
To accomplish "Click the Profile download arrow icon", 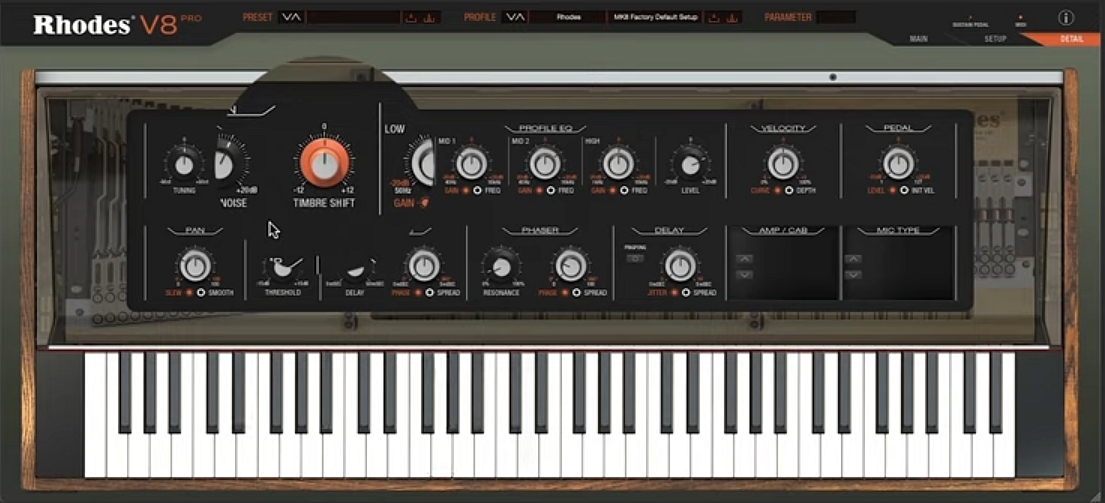I will [733, 18].
